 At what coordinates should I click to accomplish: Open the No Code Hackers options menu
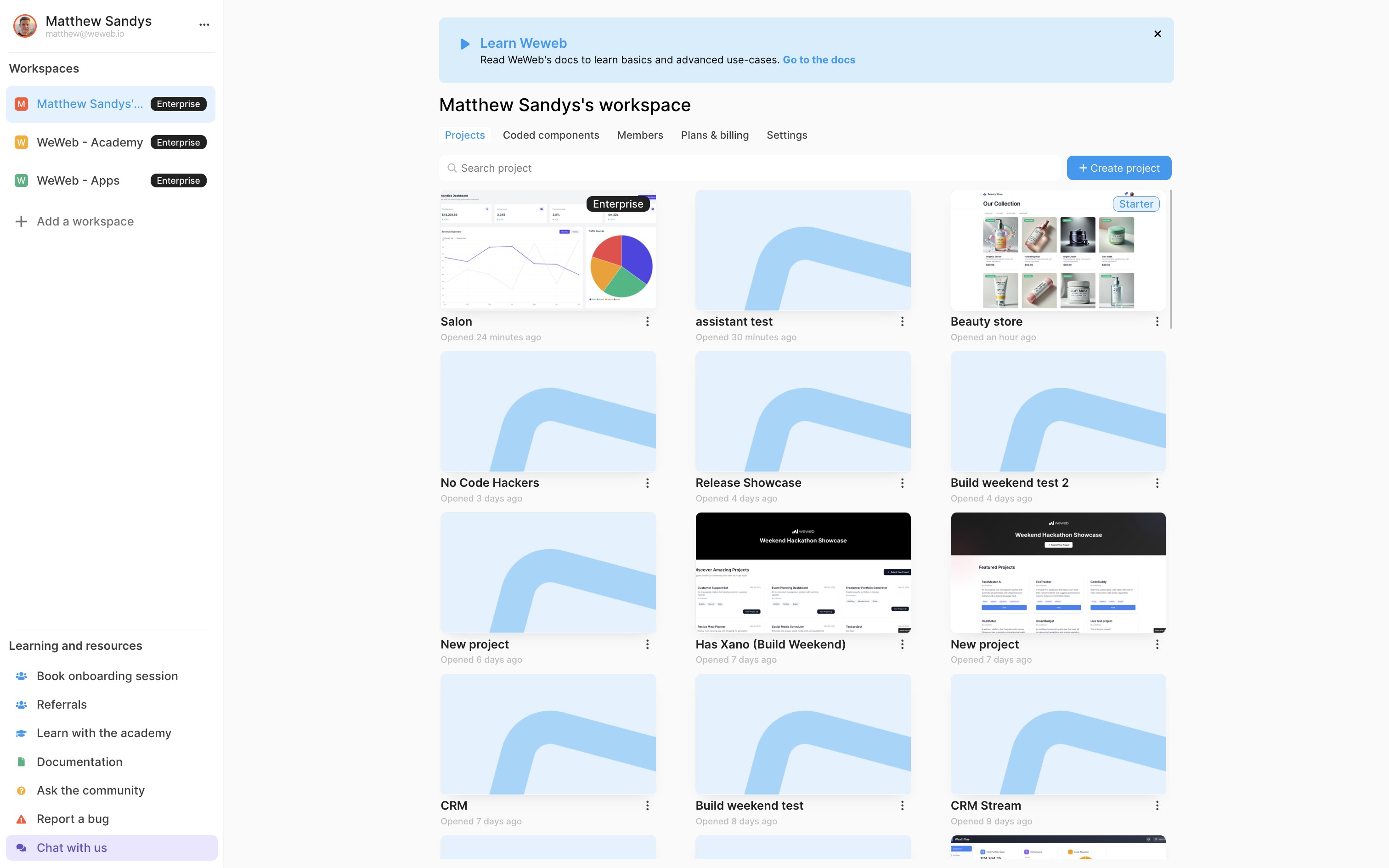(x=647, y=483)
